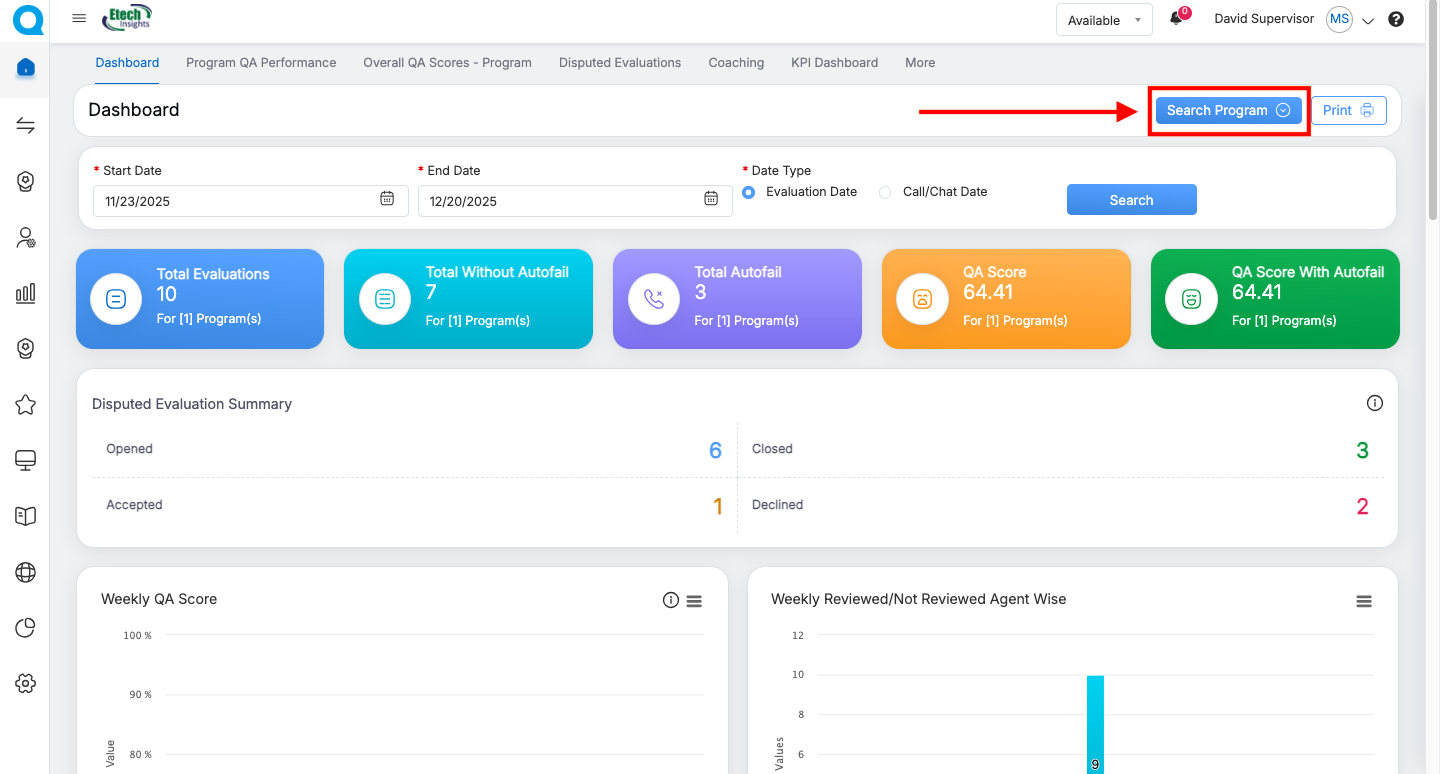Open the Weekly QA Score chart menu

[694, 600]
